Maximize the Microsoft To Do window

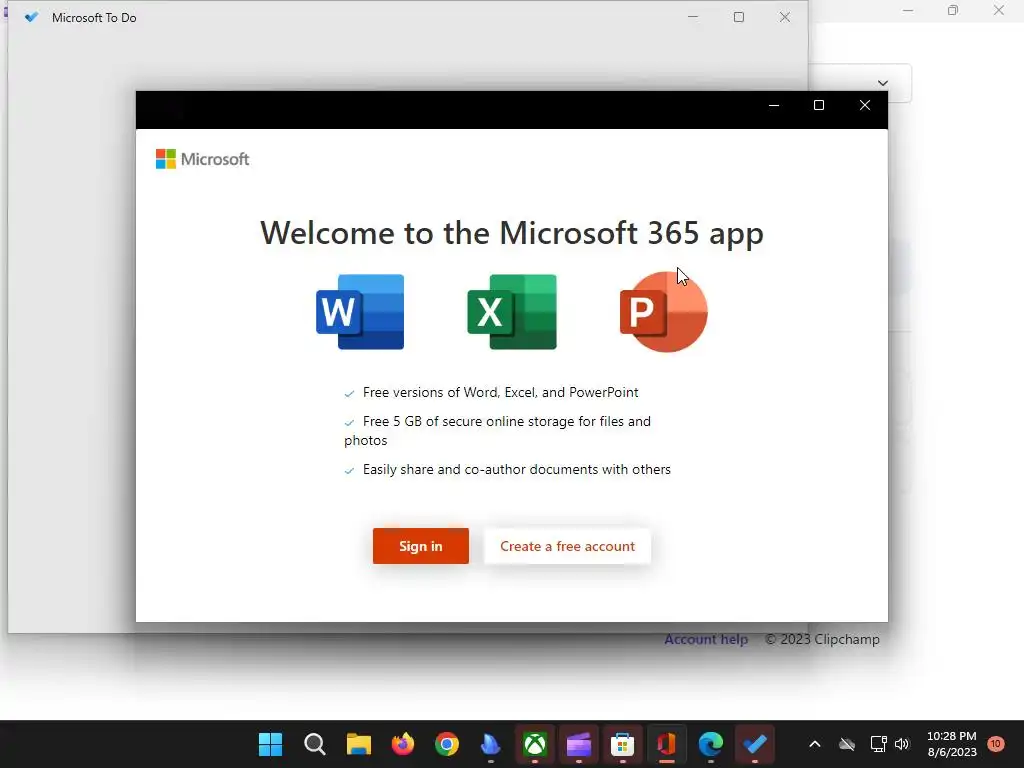(x=739, y=18)
